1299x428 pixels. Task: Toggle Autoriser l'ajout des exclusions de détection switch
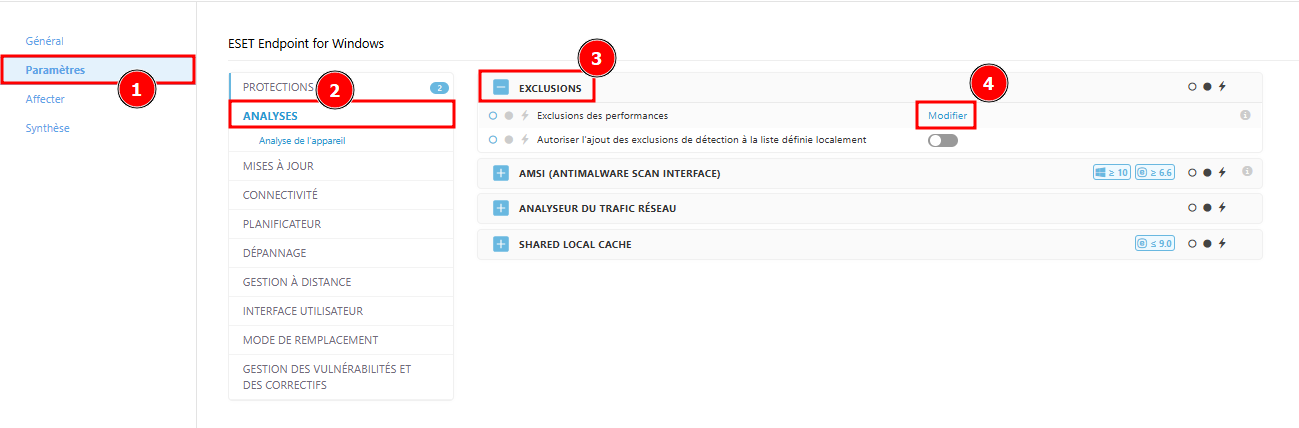click(943, 140)
